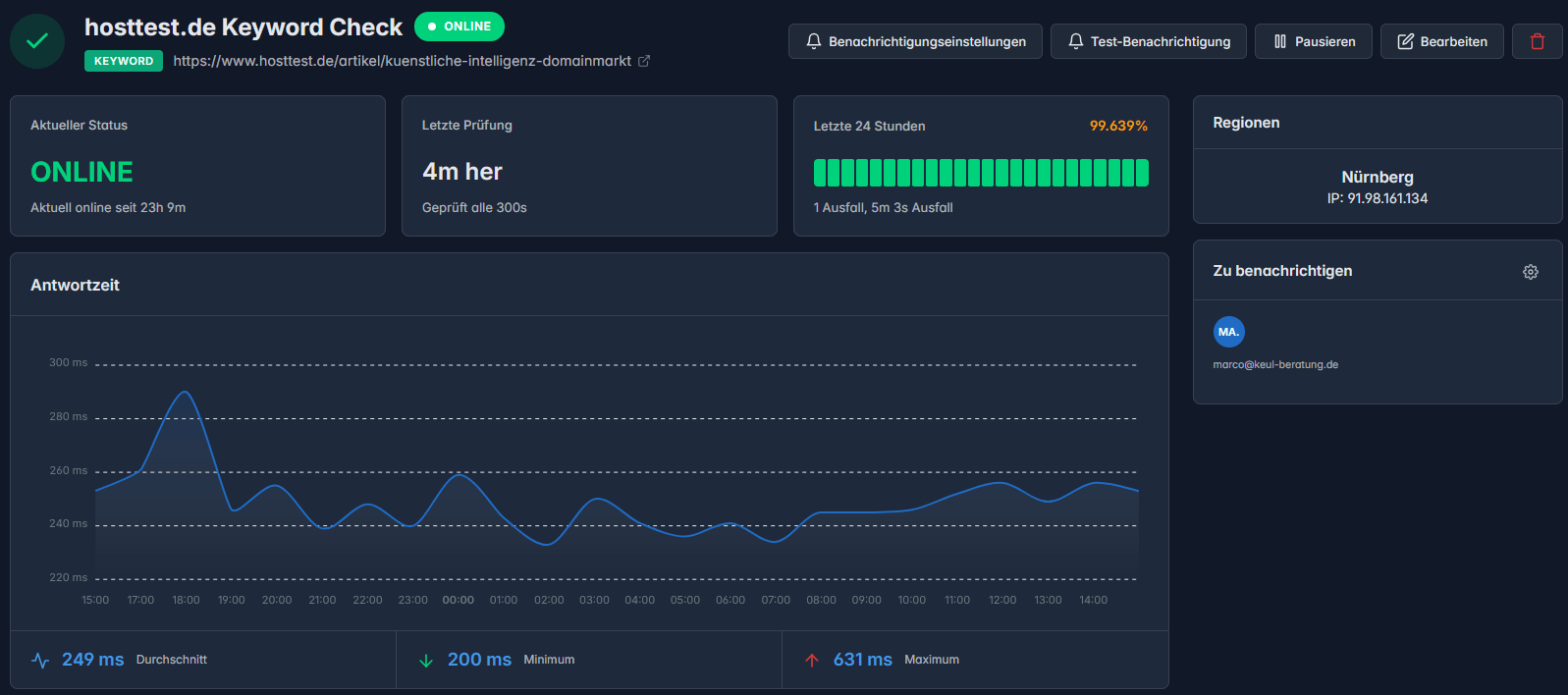This screenshot has height=695, width=1568.
Task: Click the MA. user avatar
Action: pos(1228,332)
